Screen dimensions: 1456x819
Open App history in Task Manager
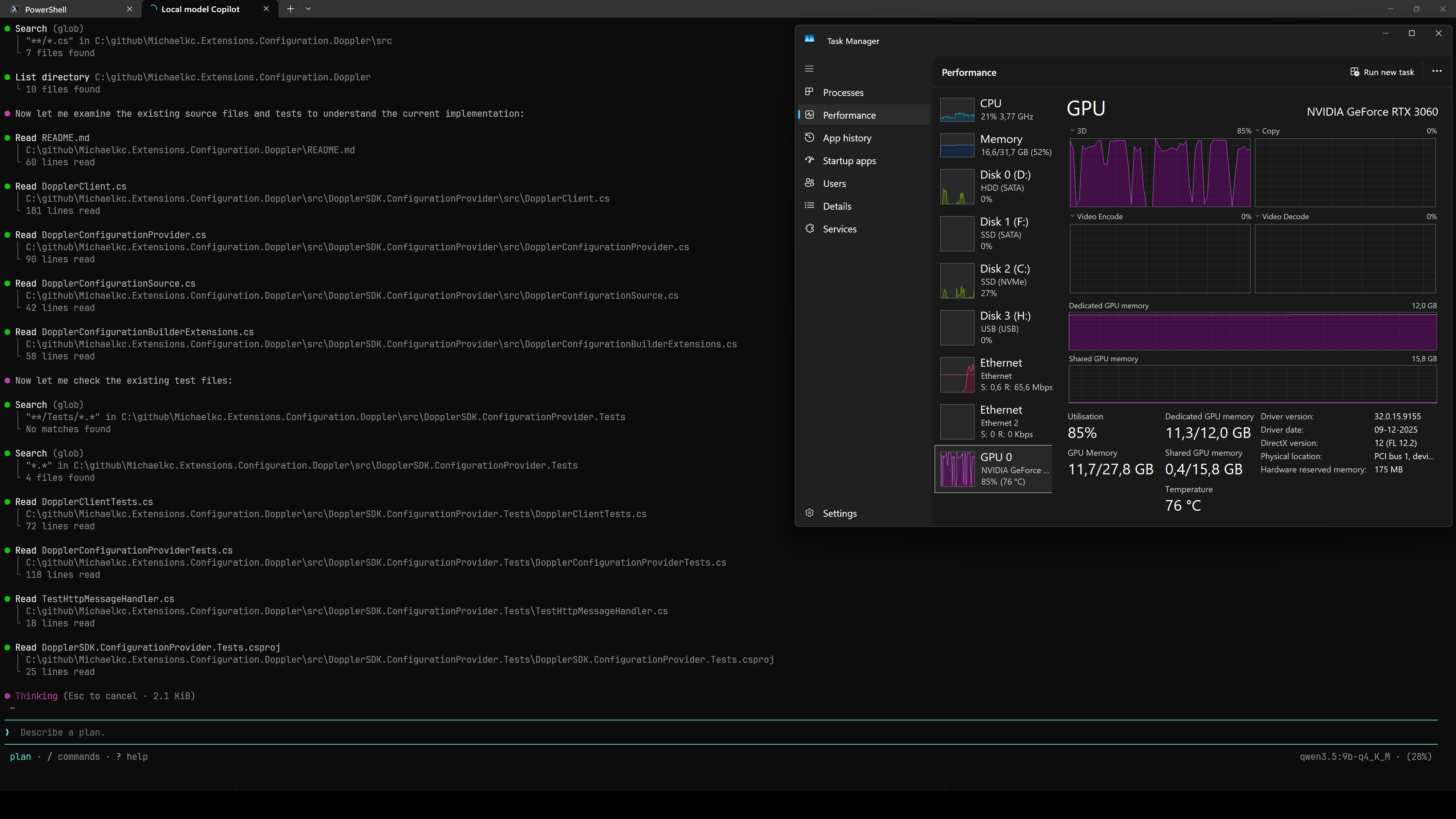coord(864,138)
